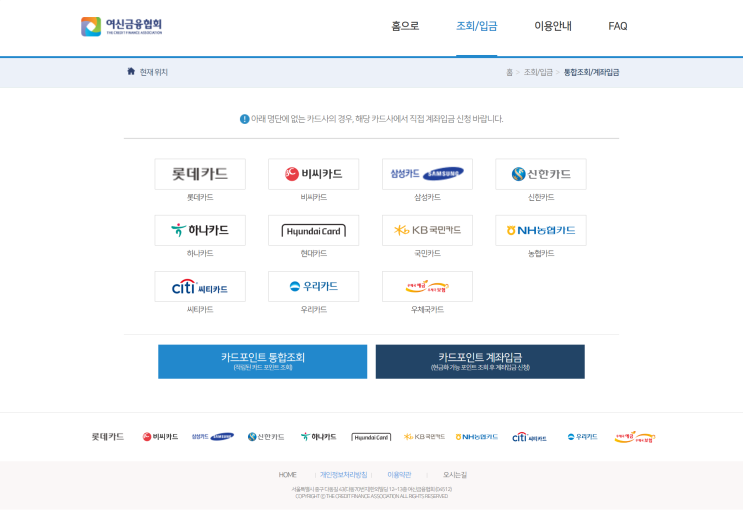Select the NH농협카드 logo card in grid
743x510 pixels.
(x=541, y=230)
